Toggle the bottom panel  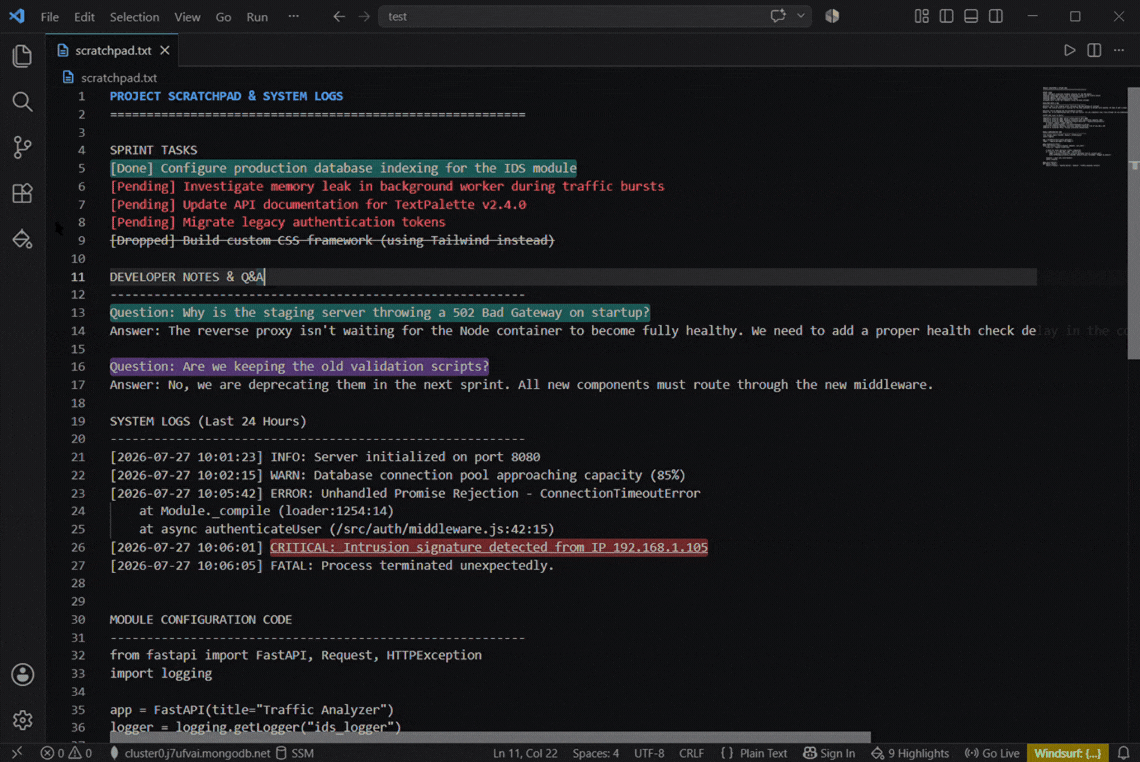tap(971, 16)
